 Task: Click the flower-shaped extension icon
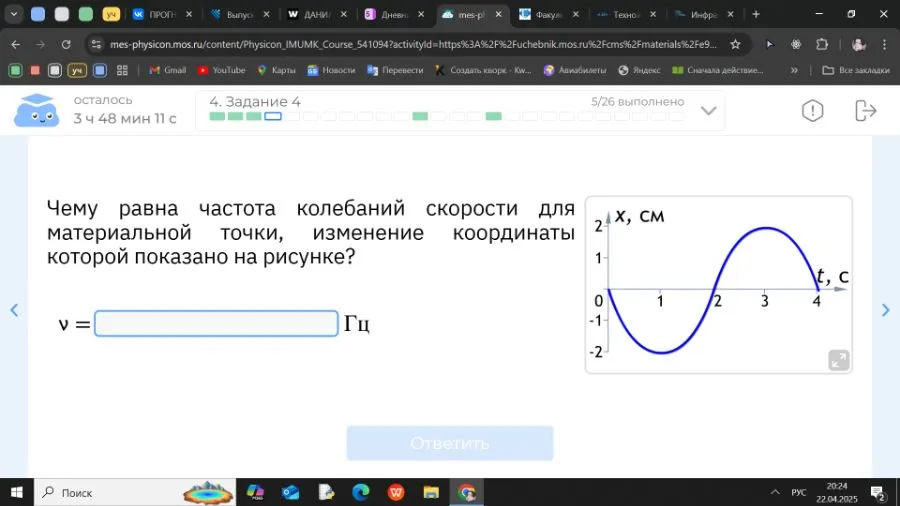[x=796, y=44]
